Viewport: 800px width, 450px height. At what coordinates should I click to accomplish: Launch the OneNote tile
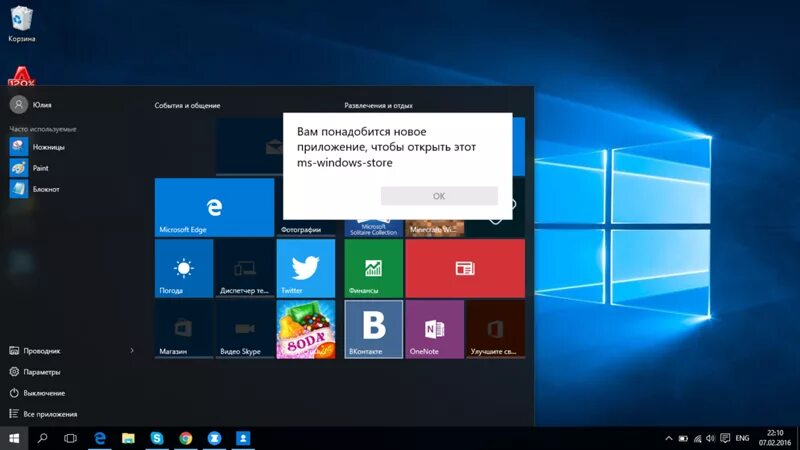(x=435, y=329)
